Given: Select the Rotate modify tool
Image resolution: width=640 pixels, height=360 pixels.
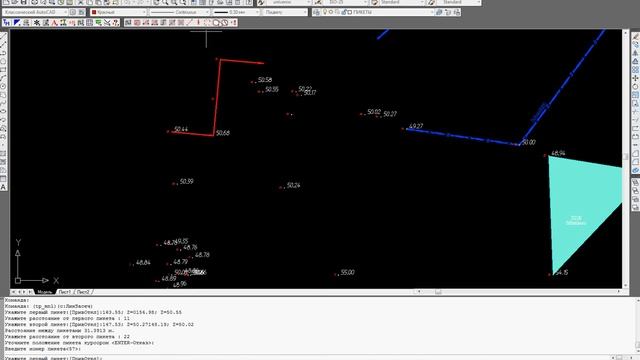Looking at the screenshot, I should coord(636,87).
